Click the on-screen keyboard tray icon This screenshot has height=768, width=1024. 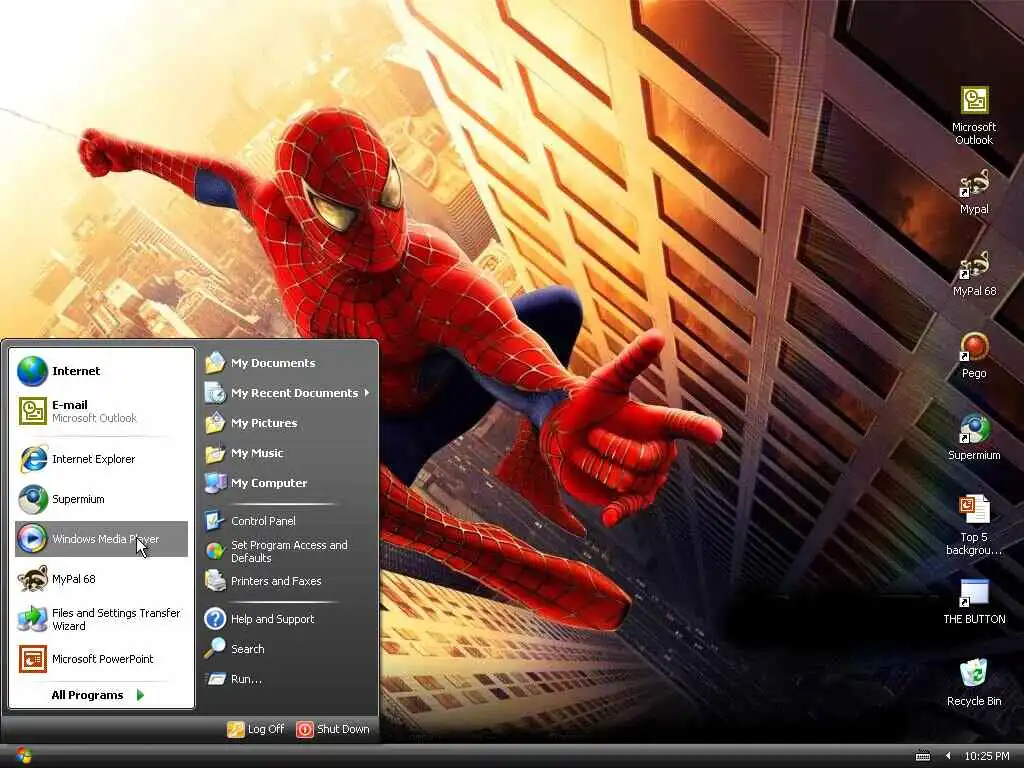pyautogui.click(x=923, y=756)
